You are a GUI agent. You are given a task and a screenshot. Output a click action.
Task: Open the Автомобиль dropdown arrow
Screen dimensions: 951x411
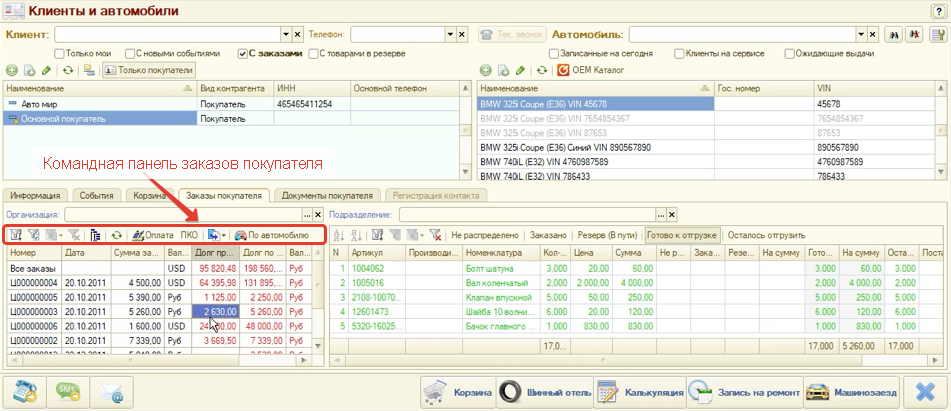click(861, 35)
